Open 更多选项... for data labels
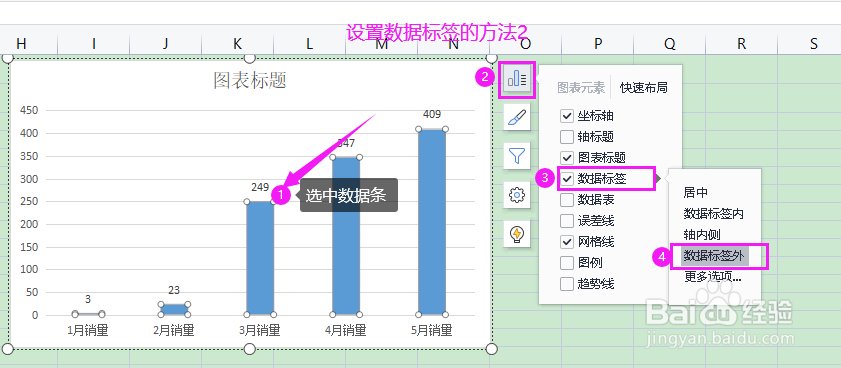Viewport: 841px width, 368px height. tap(712, 277)
